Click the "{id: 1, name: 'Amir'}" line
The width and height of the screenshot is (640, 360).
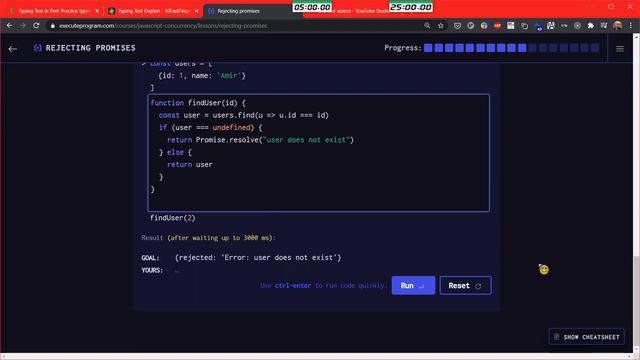click(202, 76)
